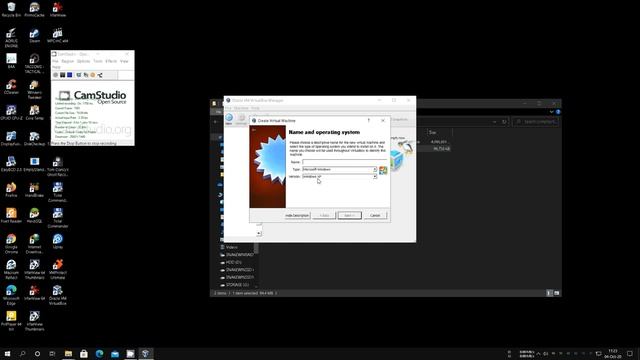Open the Effects menu in CamStudio

click(x=111, y=61)
